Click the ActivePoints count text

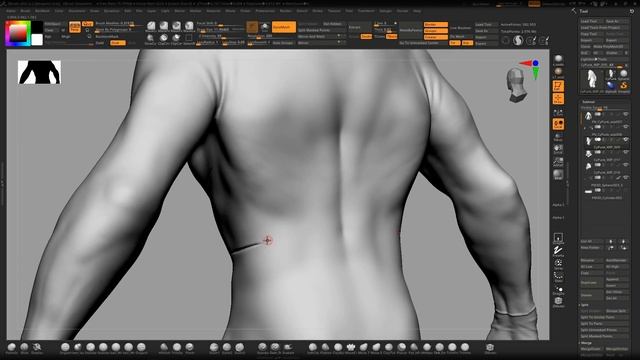point(518,24)
